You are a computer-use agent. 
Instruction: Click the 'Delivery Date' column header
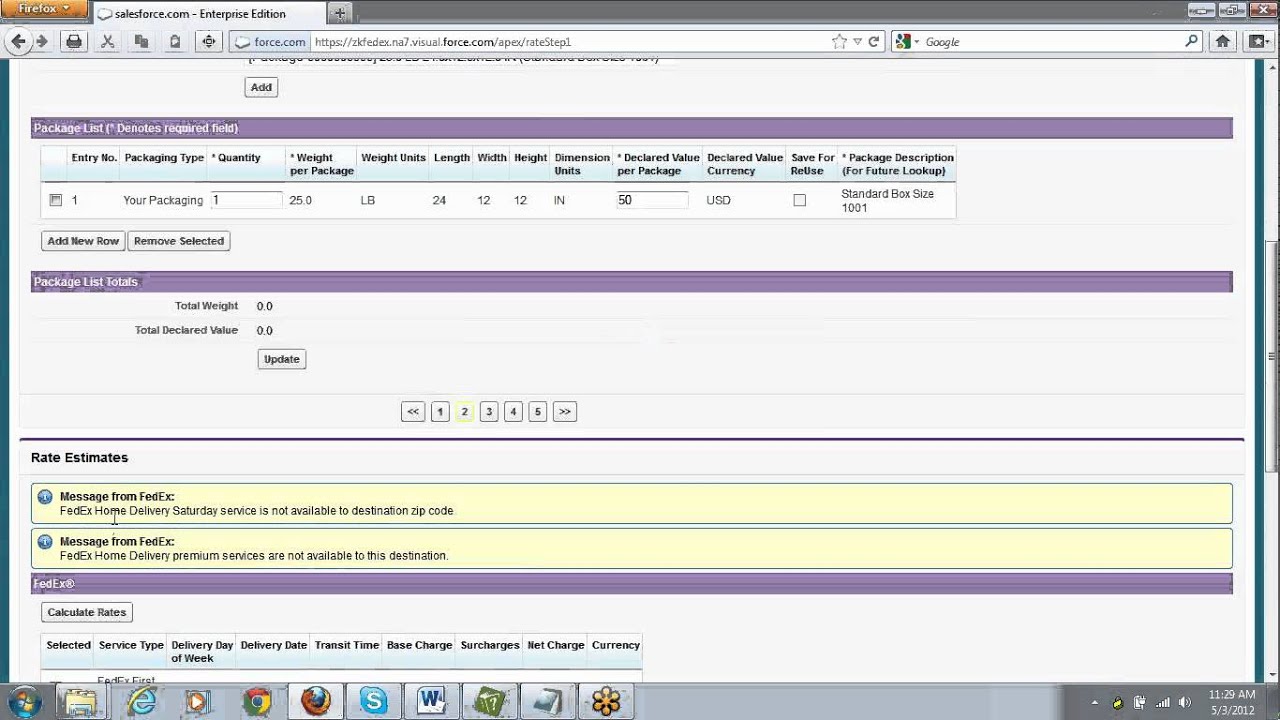click(x=273, y=645)
